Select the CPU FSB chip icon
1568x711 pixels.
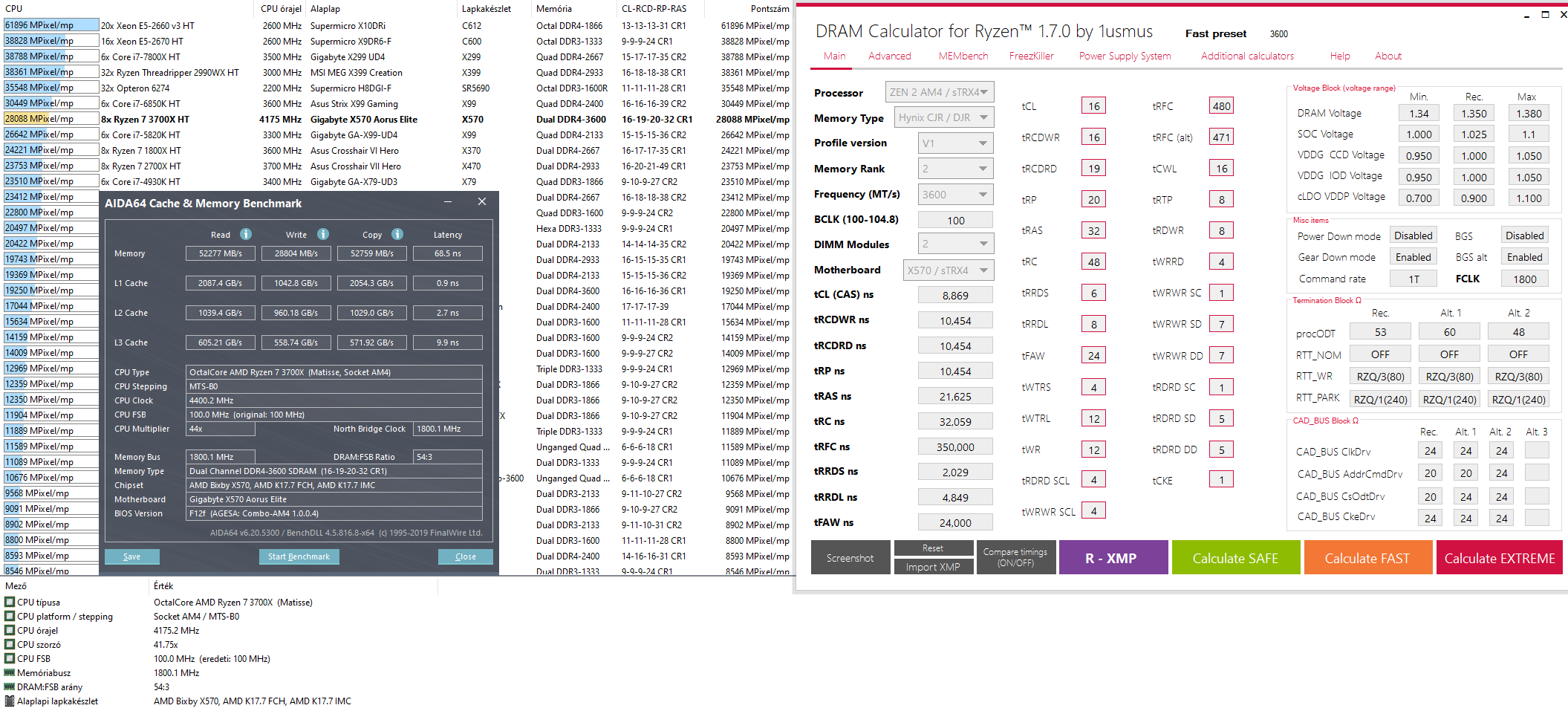(x=10, y=659)
